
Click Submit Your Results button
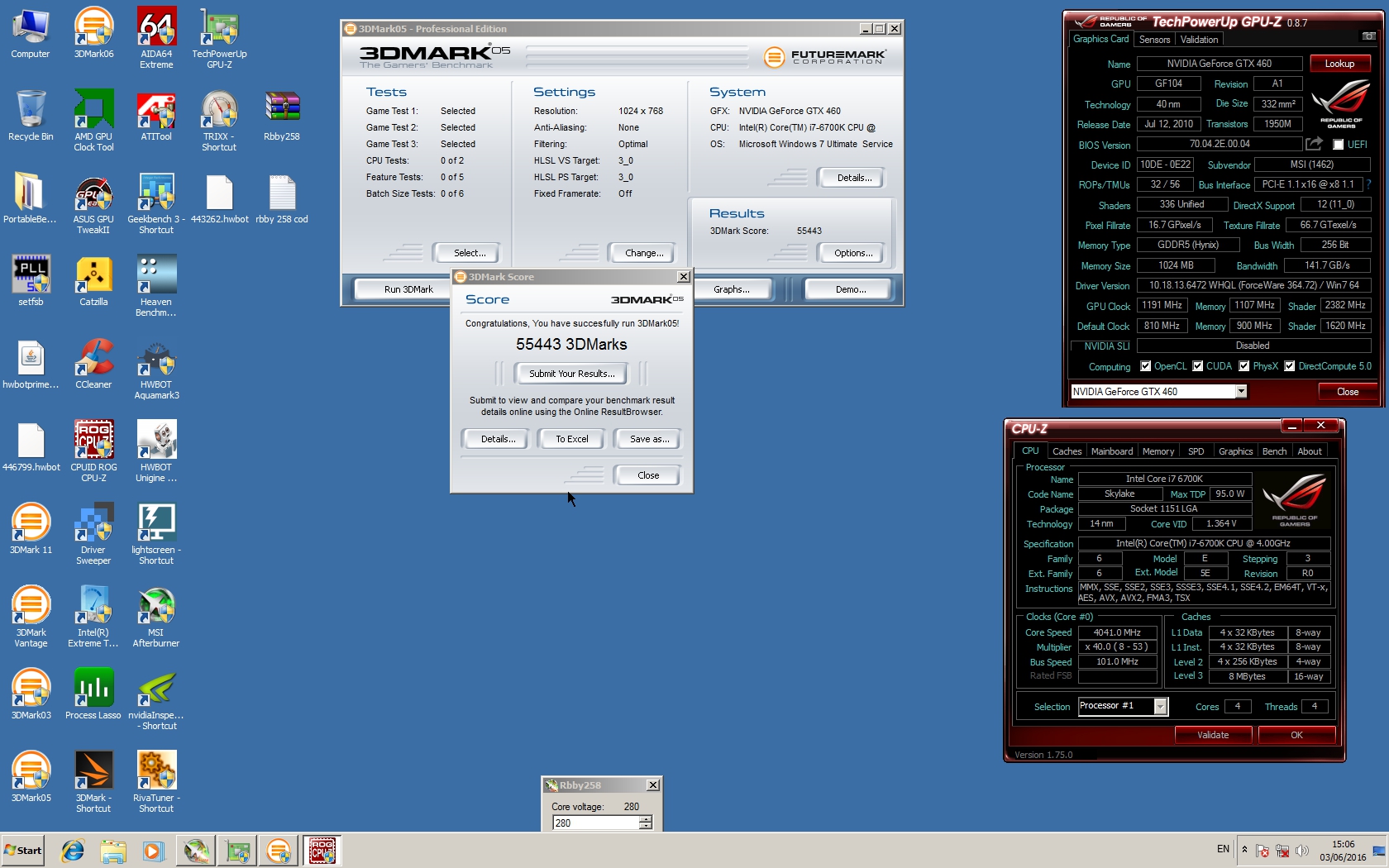pyautogui.click(x=571, y=374)
